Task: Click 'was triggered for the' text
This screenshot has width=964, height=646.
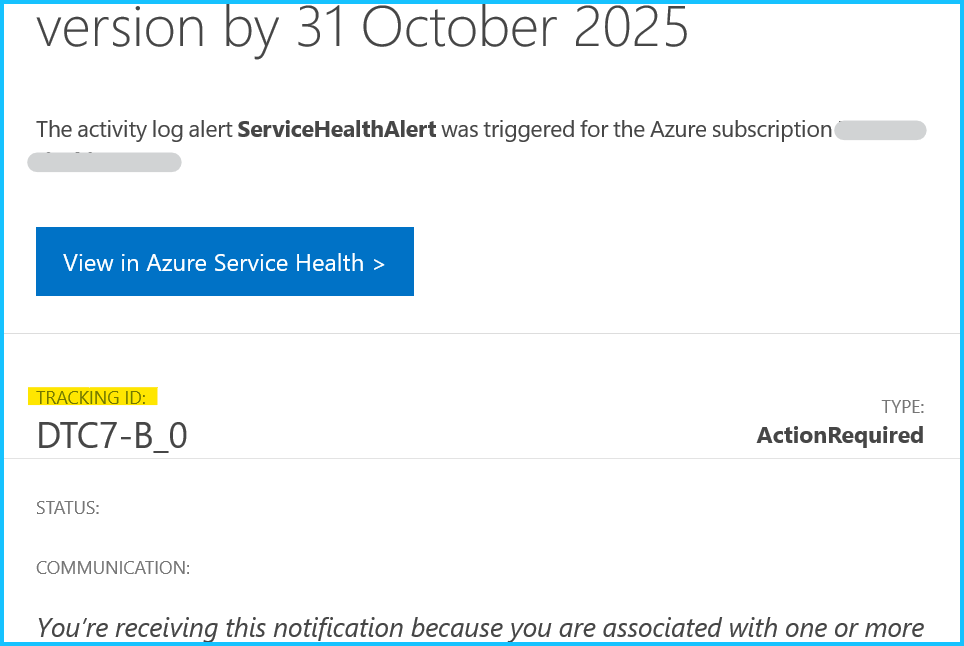Action: (x=543, y=130)
